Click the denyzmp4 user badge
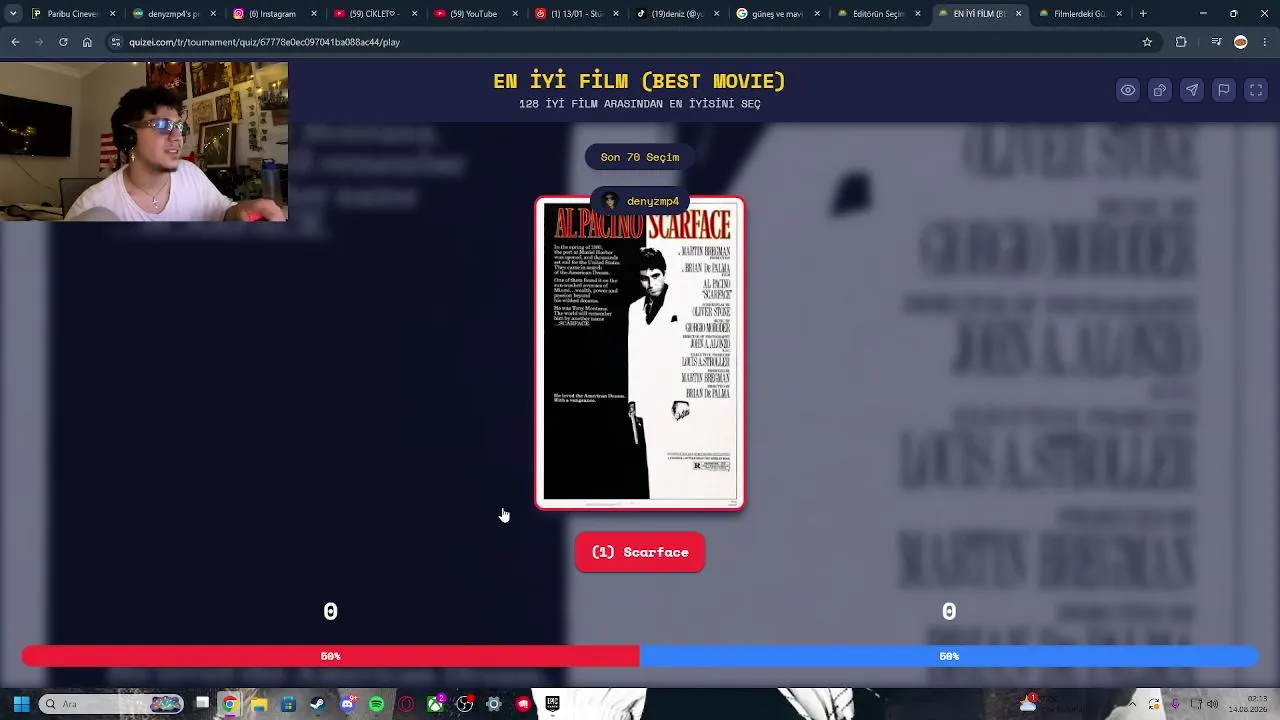The height and width of the screenshot is (720, 1280). (x=641, y=201)
